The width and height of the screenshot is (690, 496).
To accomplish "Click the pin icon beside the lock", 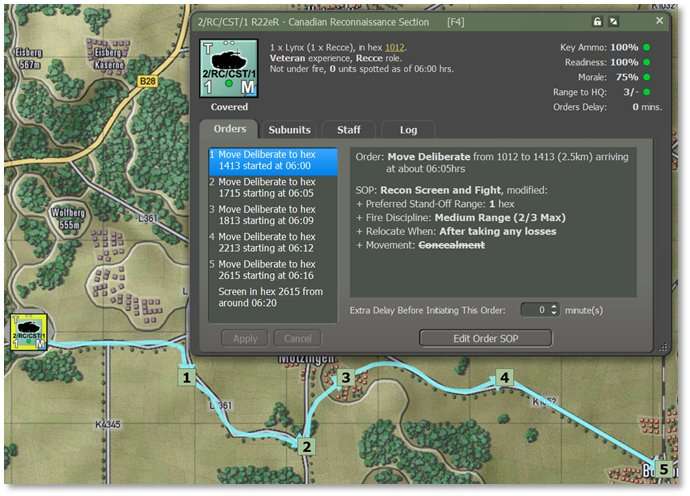I will [614, 21].
